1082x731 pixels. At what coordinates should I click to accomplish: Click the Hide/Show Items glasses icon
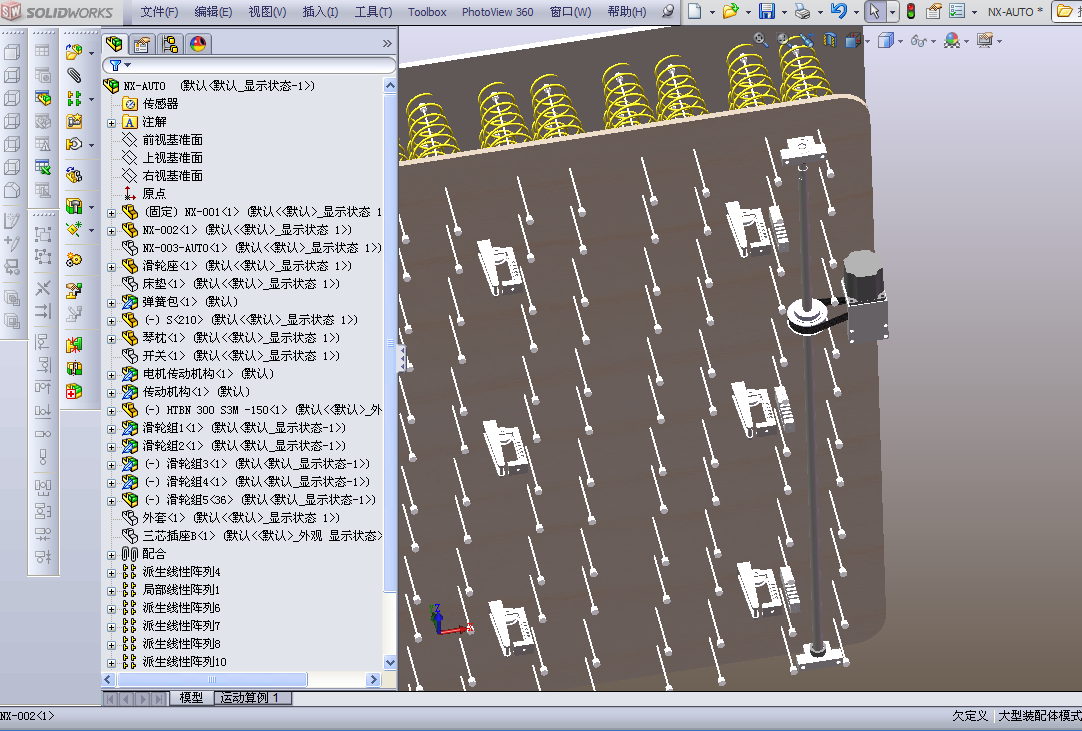pos(918,41)
